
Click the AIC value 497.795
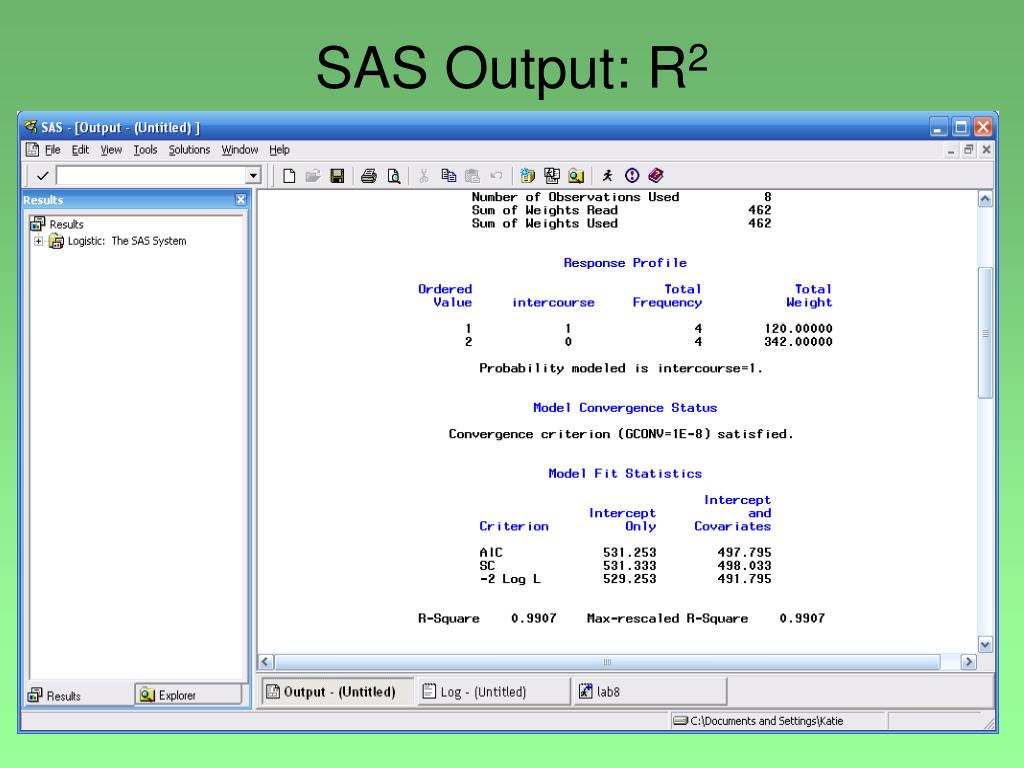[744, 552]
